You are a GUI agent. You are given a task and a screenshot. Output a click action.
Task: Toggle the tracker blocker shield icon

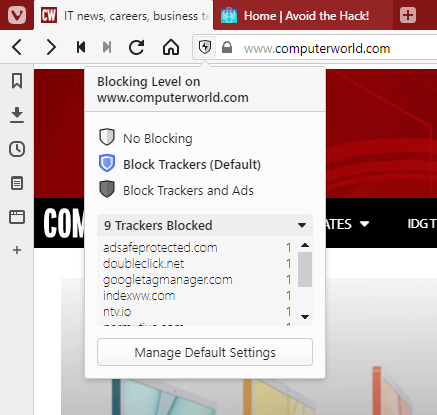pyautogui.click(x=205, y=47)
